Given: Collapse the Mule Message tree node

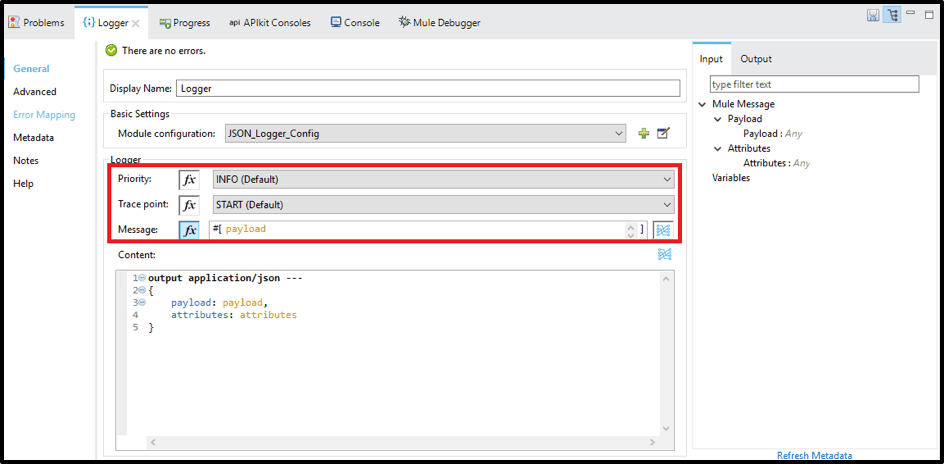Looking at the screenshot, I should click(703, 104).
